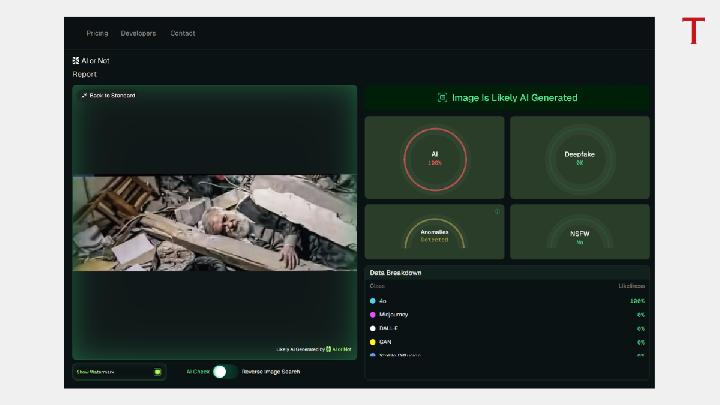
Task: Click the Deepfake circular gauge
Action: tap(579, 157)
